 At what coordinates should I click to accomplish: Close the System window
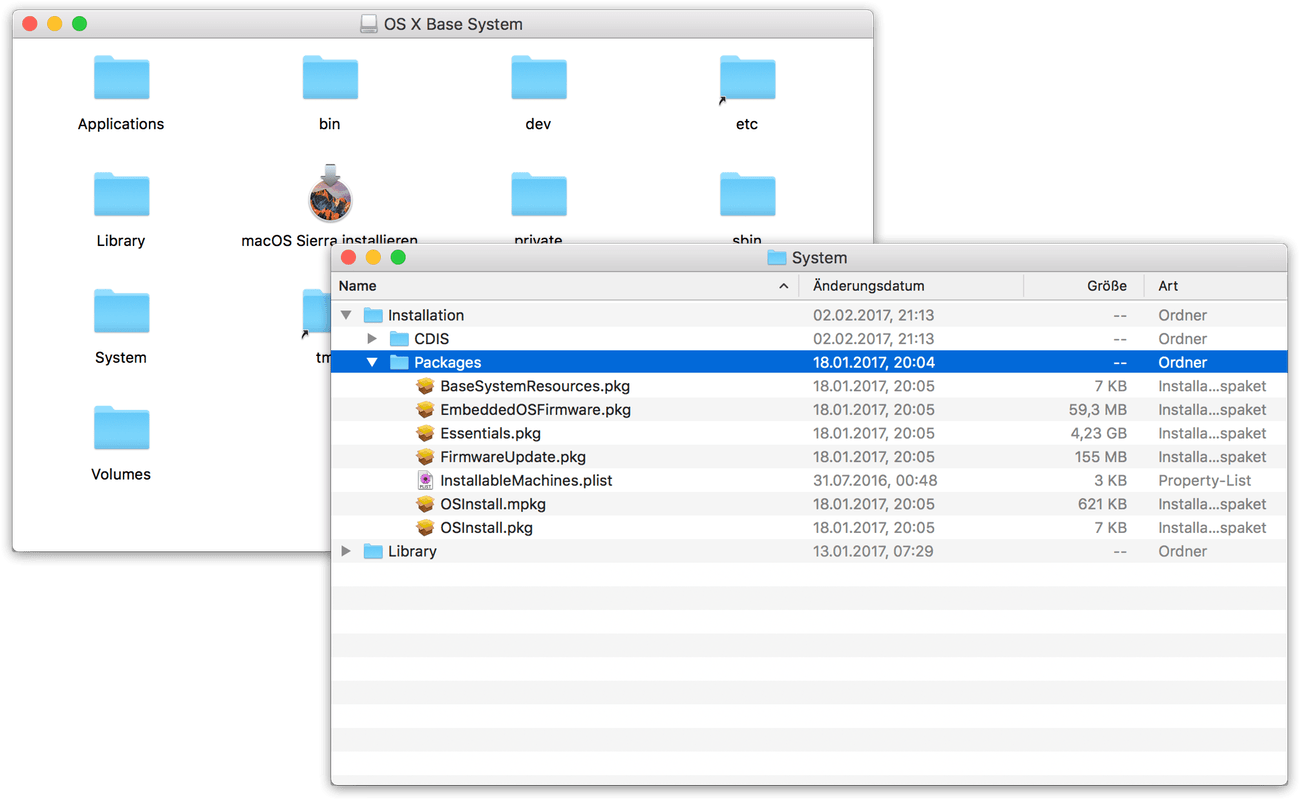click(x=349, y=258)
